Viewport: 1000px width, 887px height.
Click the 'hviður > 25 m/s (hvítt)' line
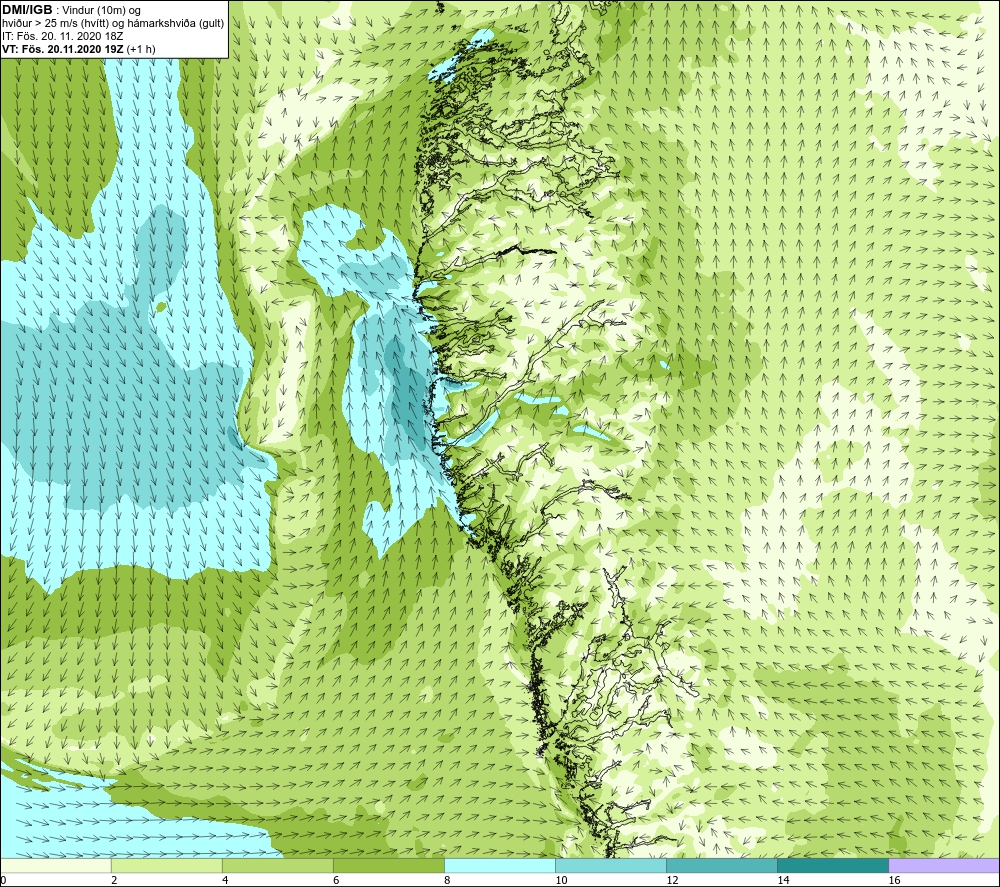pyautogui.click(x=54, y=24)
